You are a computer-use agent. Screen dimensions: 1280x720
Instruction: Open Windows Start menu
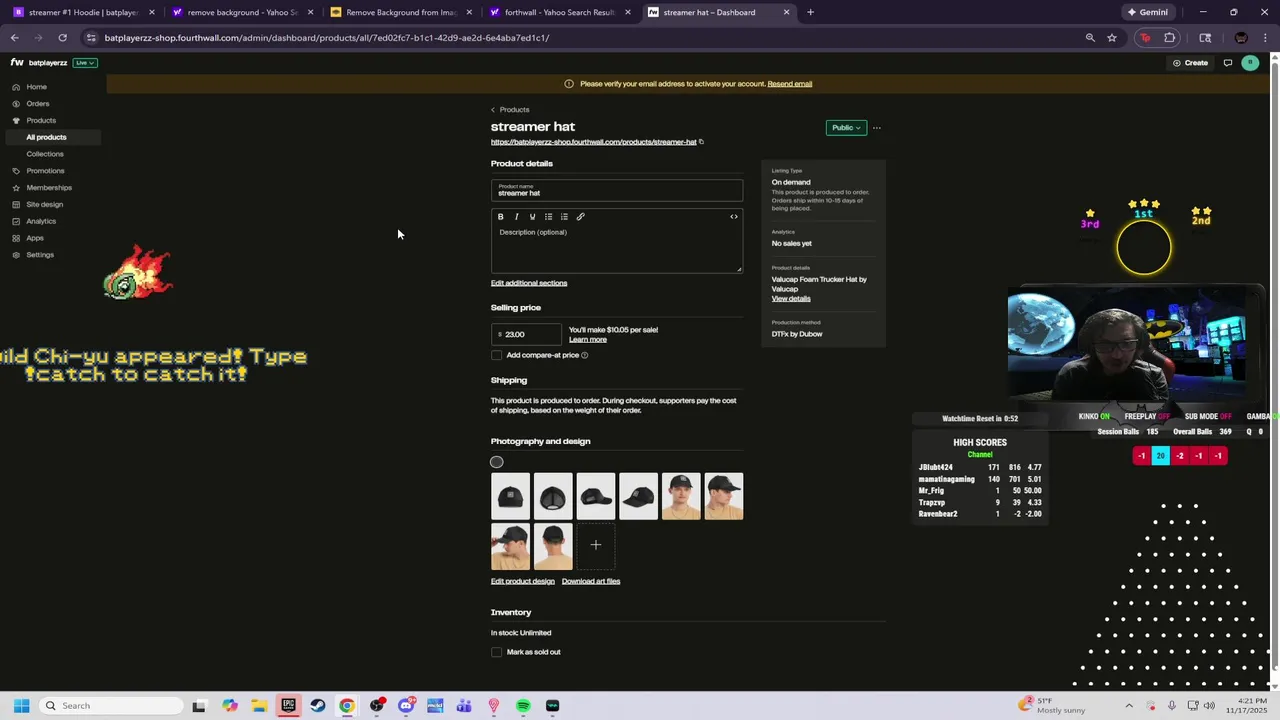21,706
